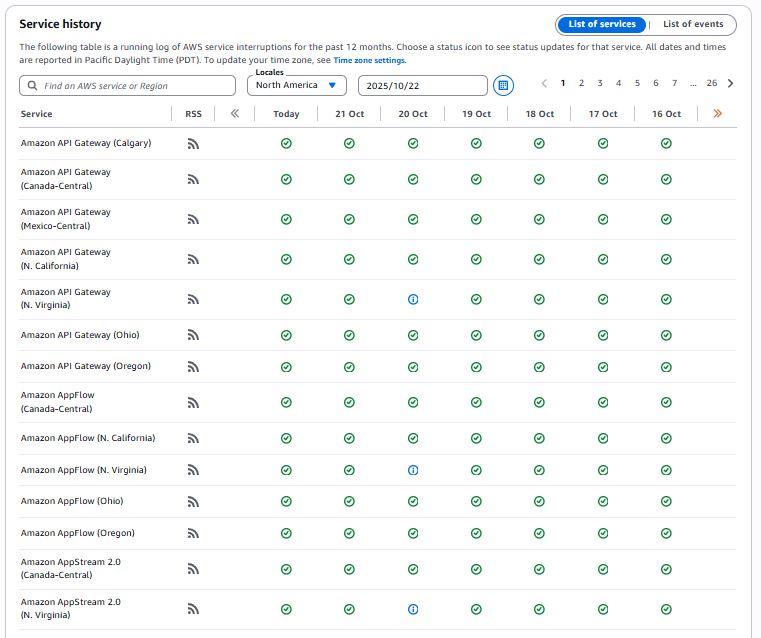
Task: Select the List of services view
Action: click(x=601, y=24)
